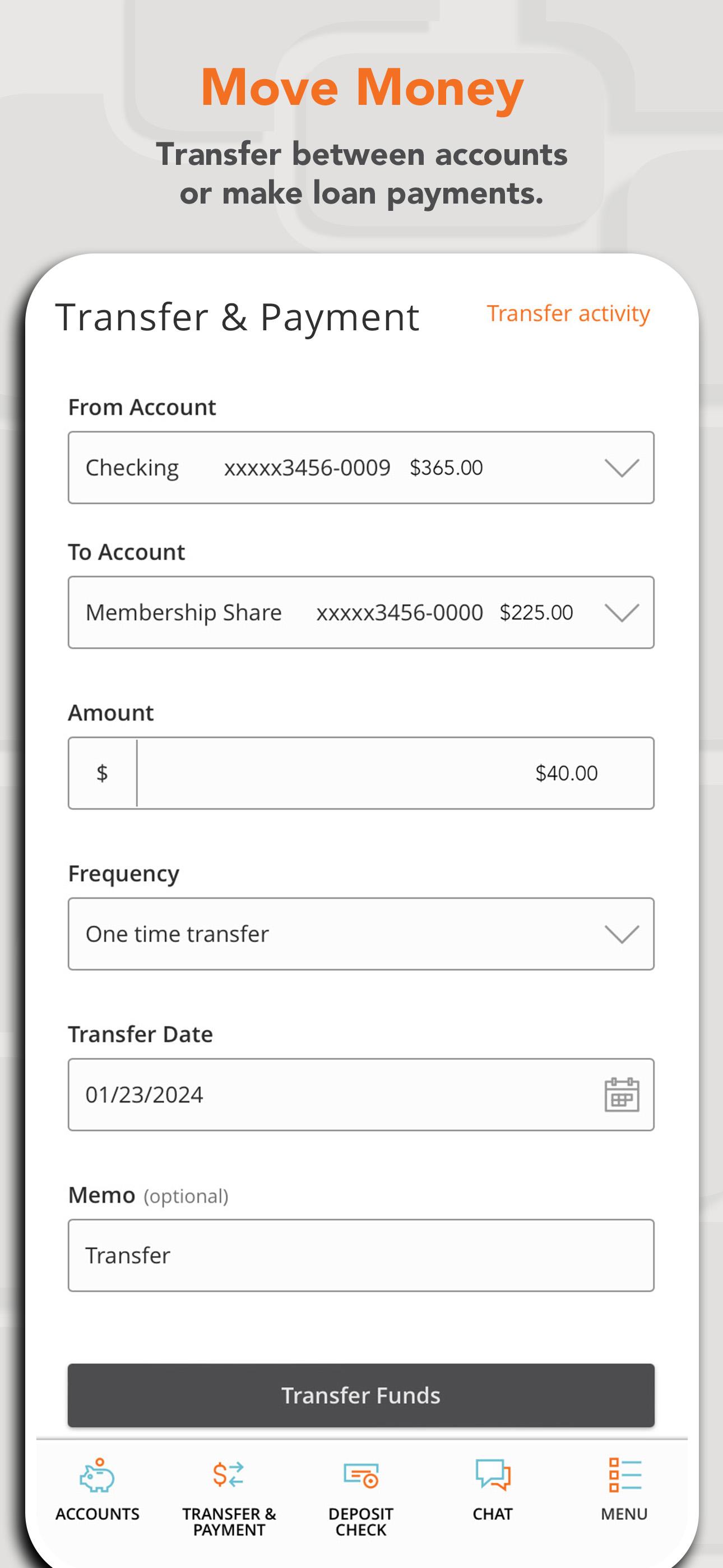Tap the From Account label
Viewport: 723px width, 1568px height.
tap(142, 407)
